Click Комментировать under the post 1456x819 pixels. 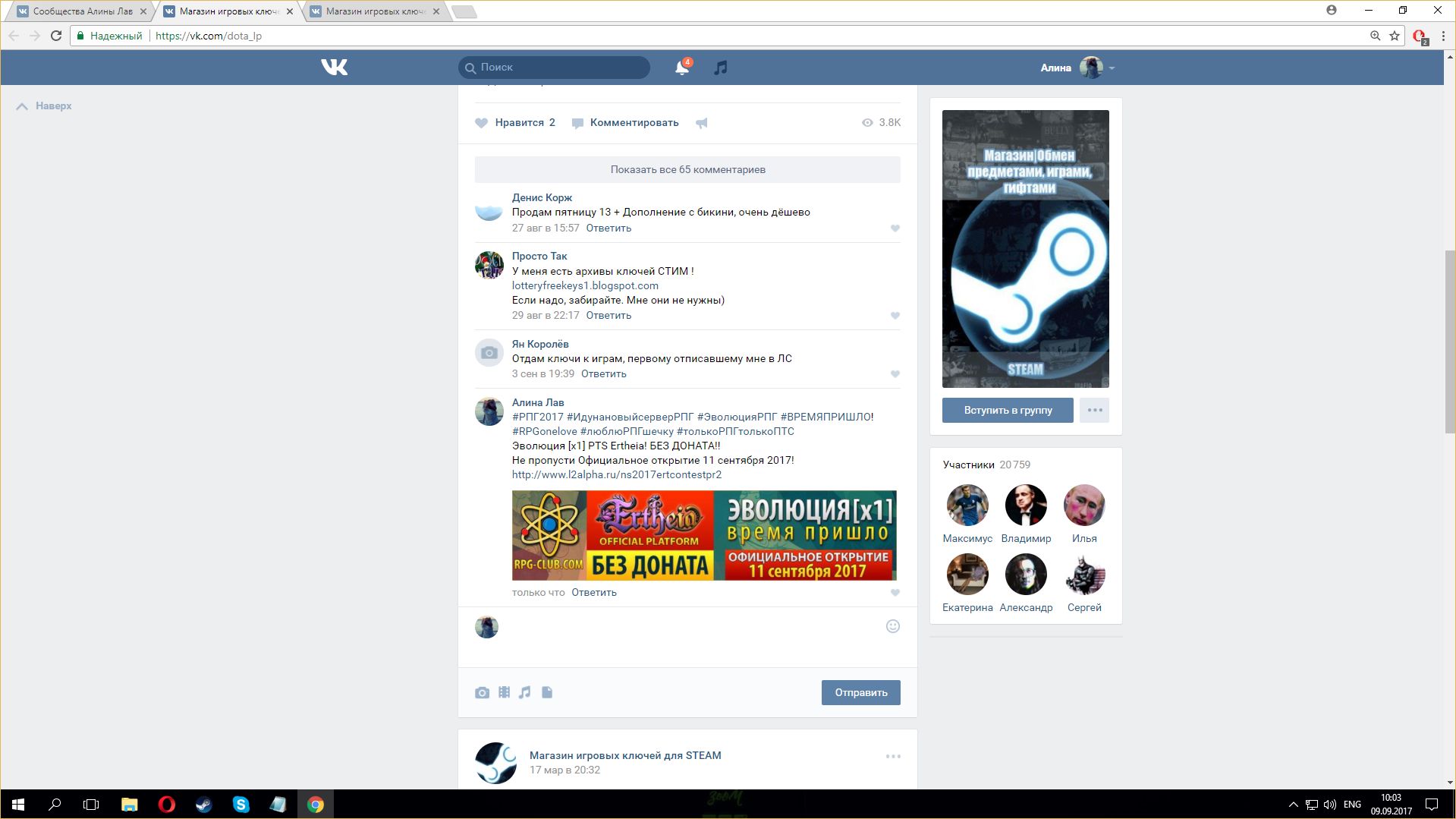point(625,122)
